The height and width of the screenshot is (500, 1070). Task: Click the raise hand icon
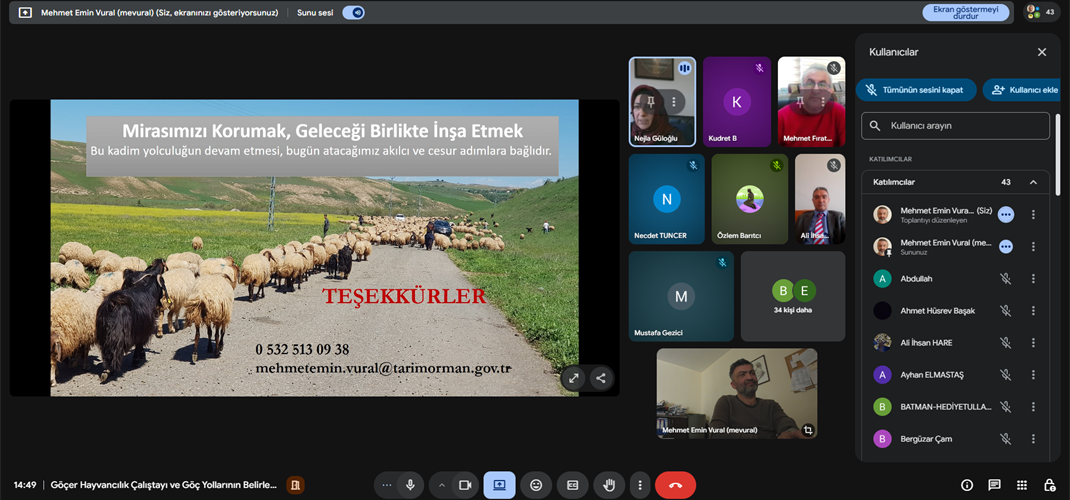pos(609,485)
